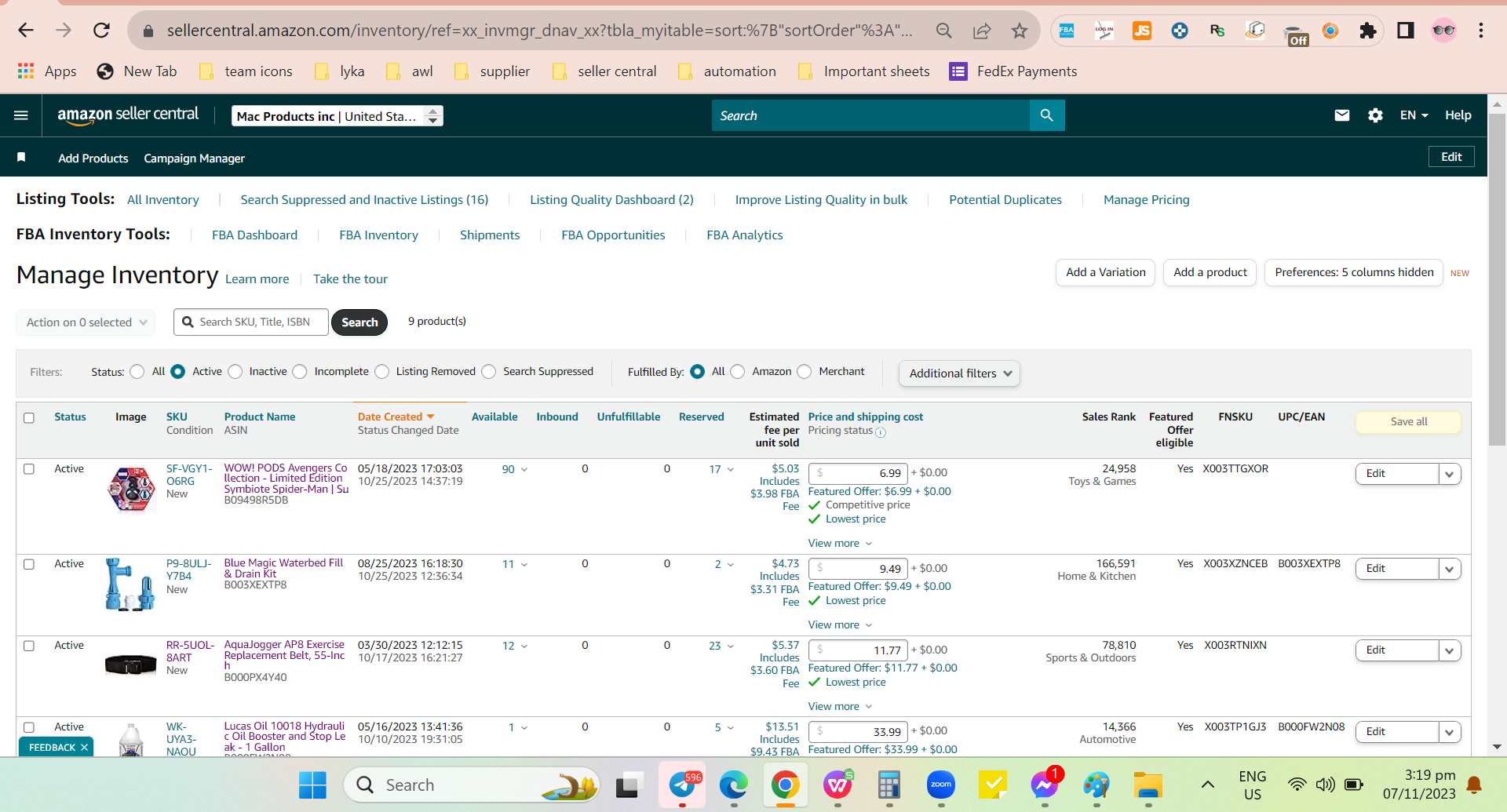Focus the 'Search SKU, Title, ISBN' field
The height and width of the screenshot is (812, 1507).
pyautogui.click(x=251, y=322)
